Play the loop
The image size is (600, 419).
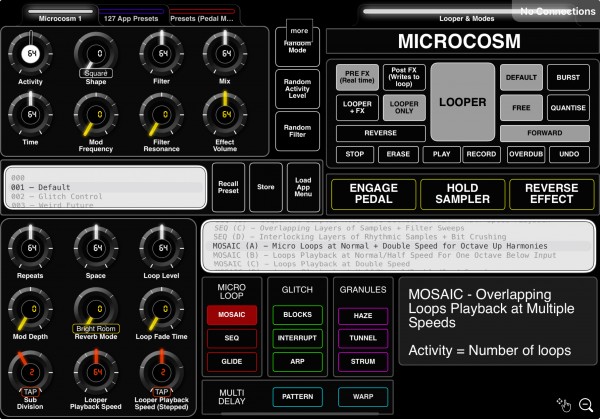[x=442, y=154]
